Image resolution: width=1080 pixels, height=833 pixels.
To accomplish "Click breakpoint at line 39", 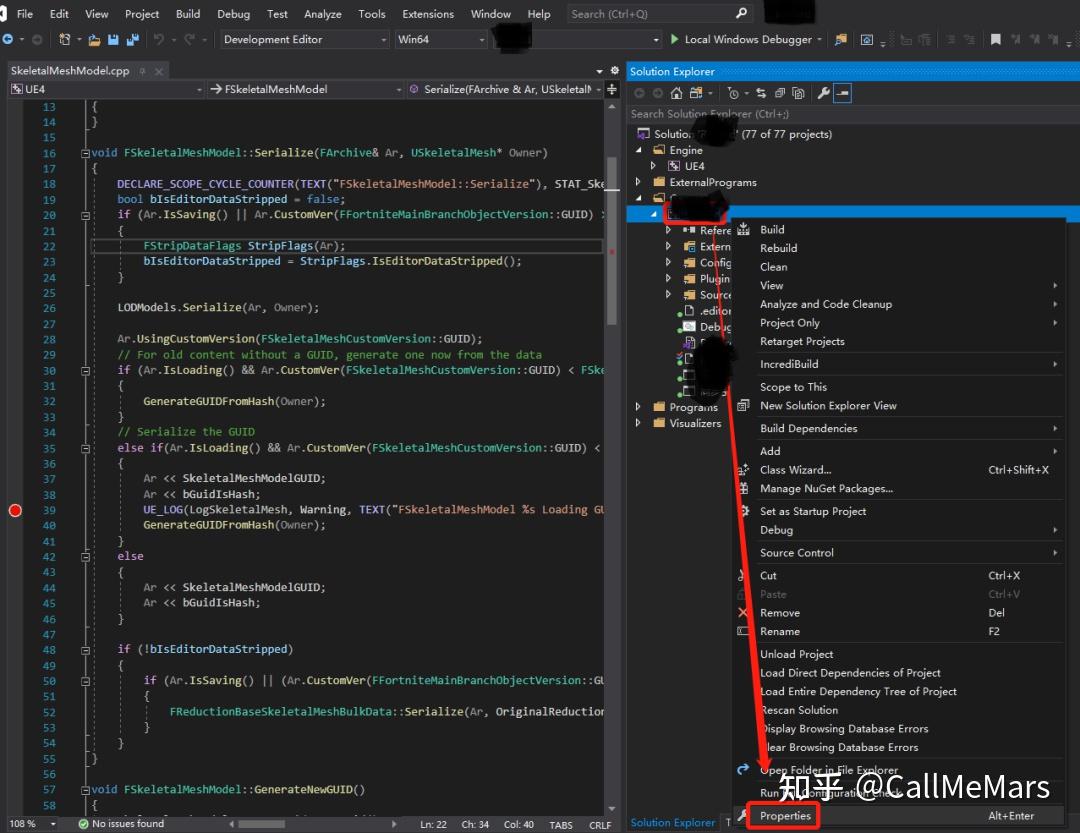I will point(15,511).
